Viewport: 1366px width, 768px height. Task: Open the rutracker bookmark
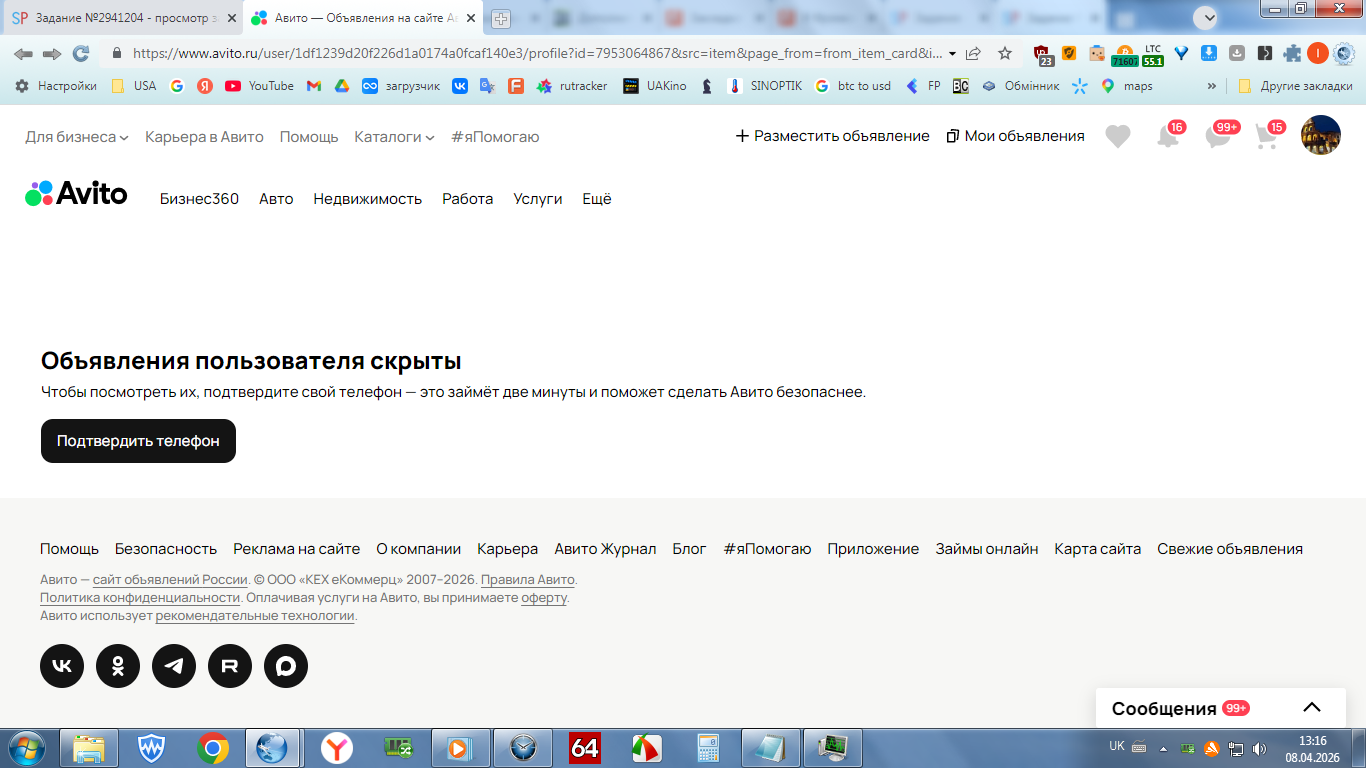click(x=572, y=86)
